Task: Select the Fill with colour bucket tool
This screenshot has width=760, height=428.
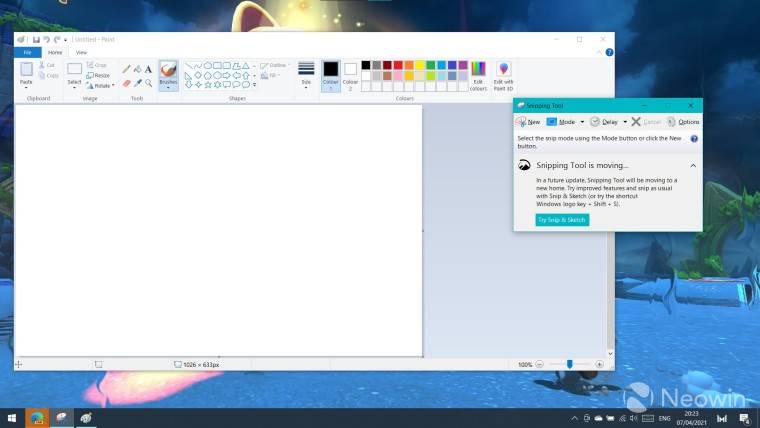Action: click(x=138, y=69)
